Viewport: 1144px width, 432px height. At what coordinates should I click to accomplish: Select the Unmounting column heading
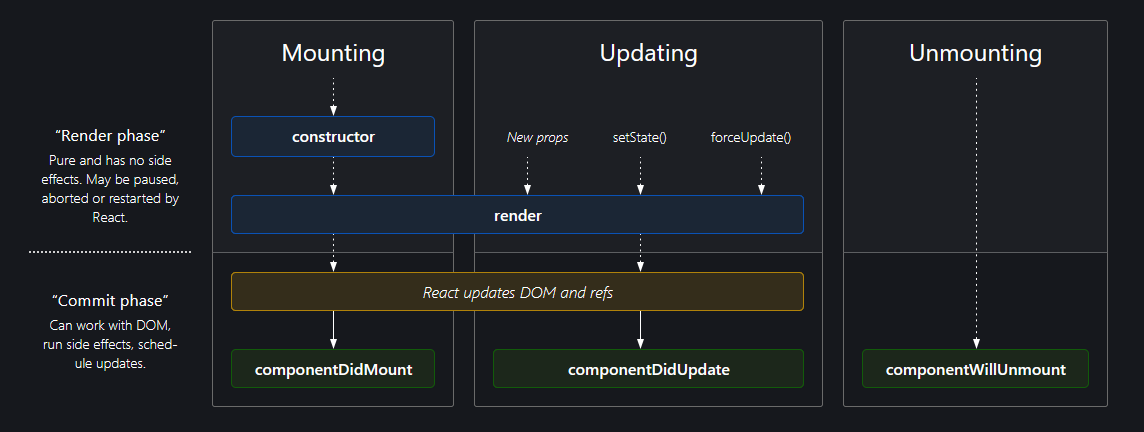[x=975, y=53]
